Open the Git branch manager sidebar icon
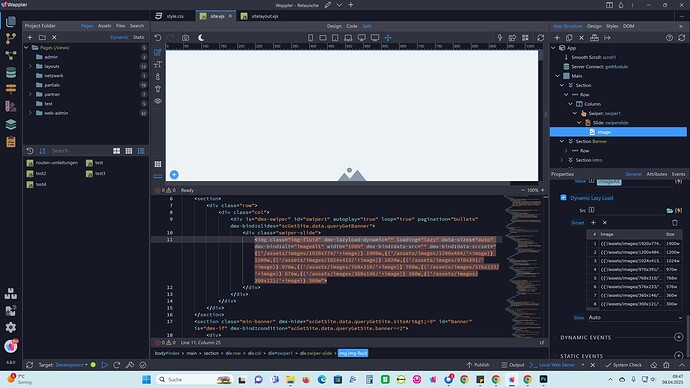The height and width of the screenshot is (388, 690). click(11, 38)
